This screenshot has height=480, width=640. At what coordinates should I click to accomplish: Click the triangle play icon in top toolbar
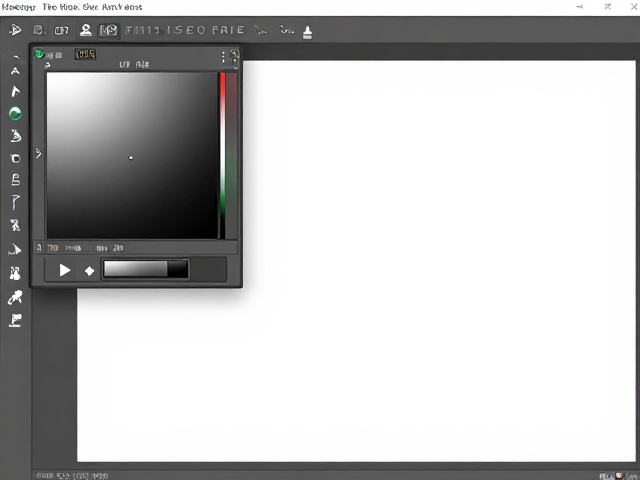[16, 30]
